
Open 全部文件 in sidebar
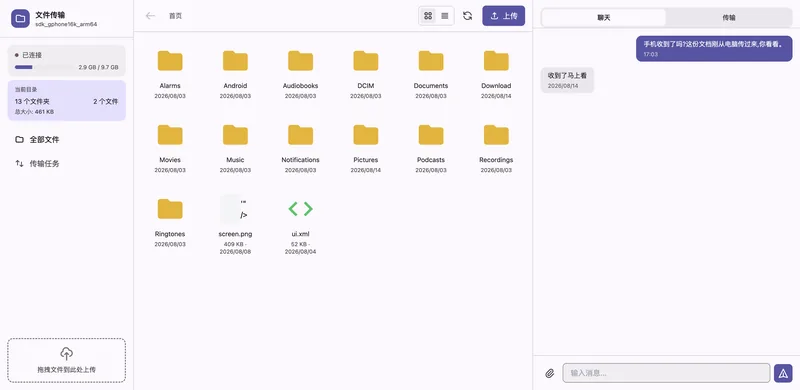coord(67,139)
